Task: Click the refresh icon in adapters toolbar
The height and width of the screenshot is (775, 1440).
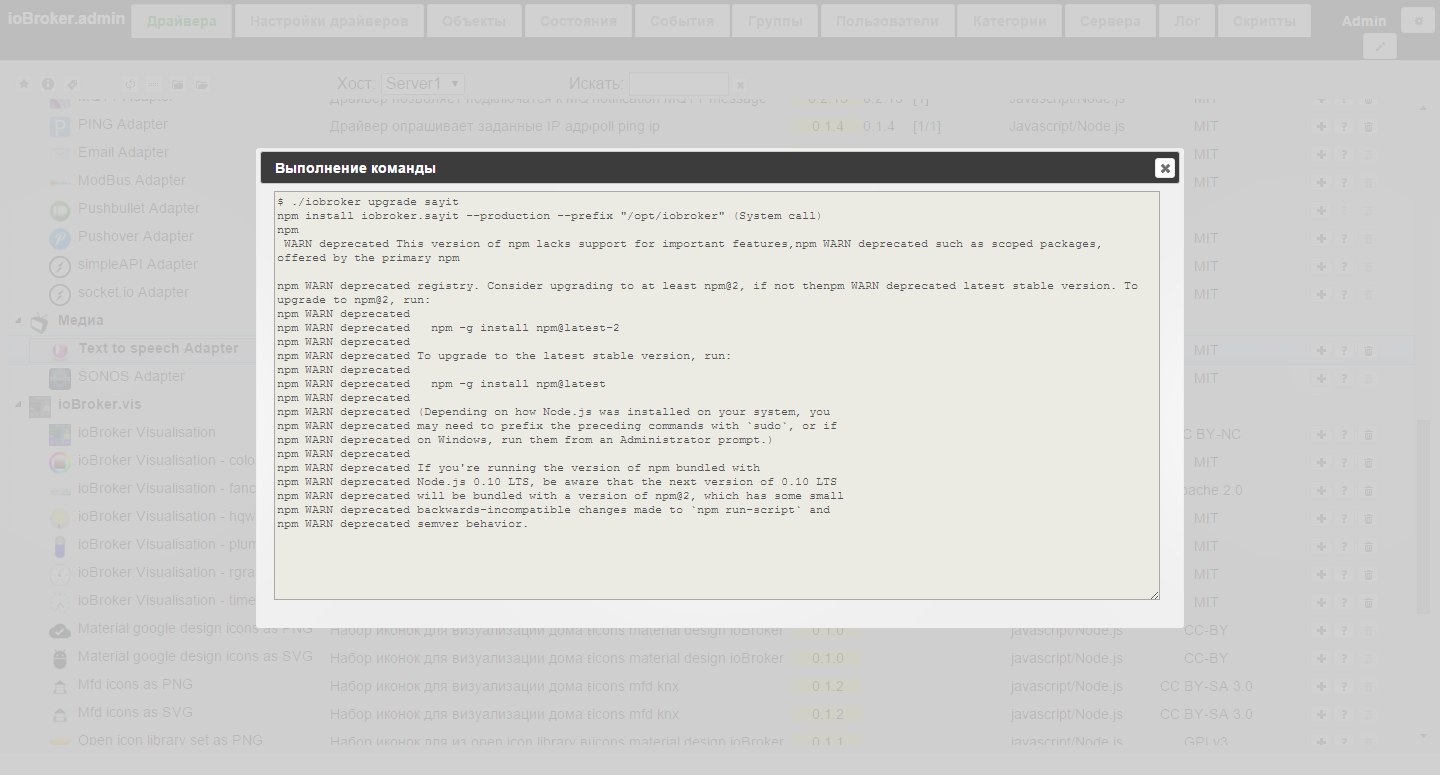Action: click(x=130, y=85)
